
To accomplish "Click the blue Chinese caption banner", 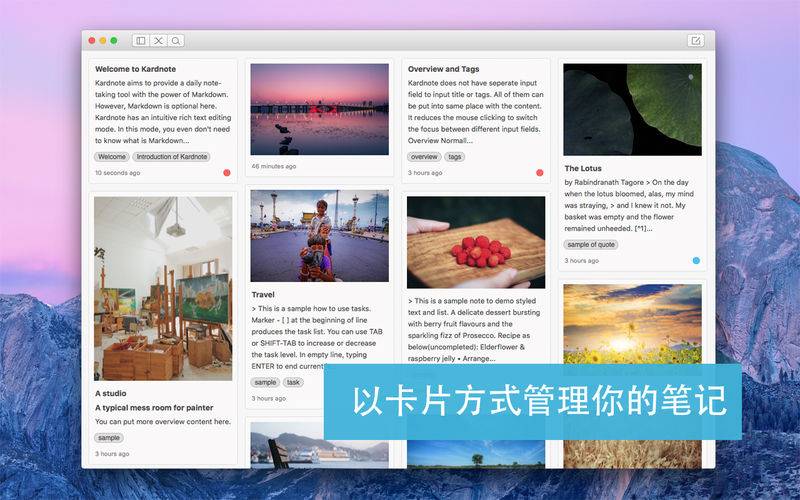I will [x=533, y=402].
